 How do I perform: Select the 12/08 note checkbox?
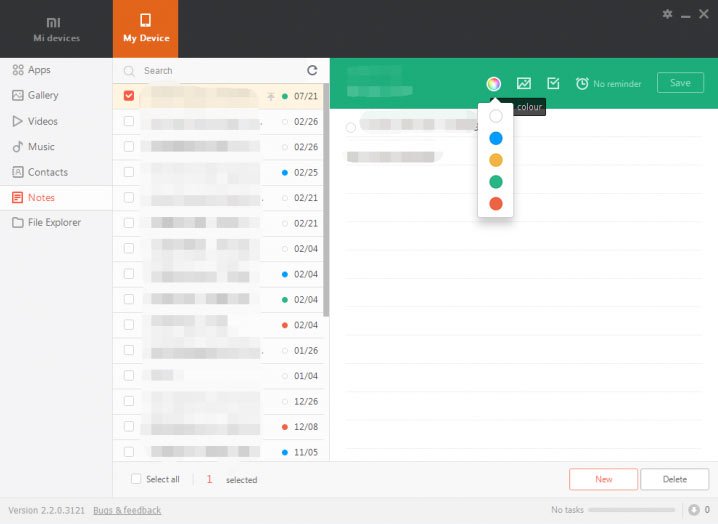[129, 426]
